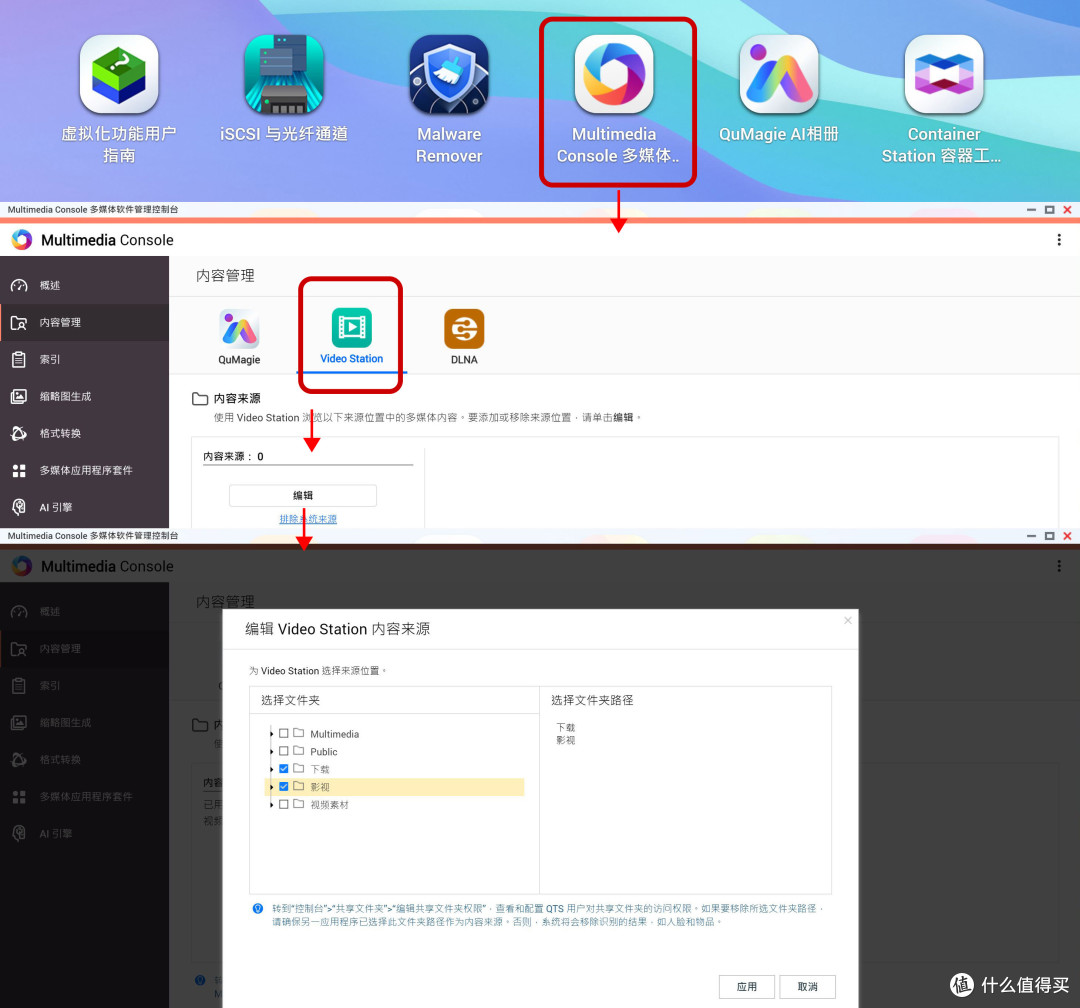The height and width of the screenshot is (1008, 1080).
Task: Launch iSCSI 与光纤通道 app
Action: [x=284, y=74]
